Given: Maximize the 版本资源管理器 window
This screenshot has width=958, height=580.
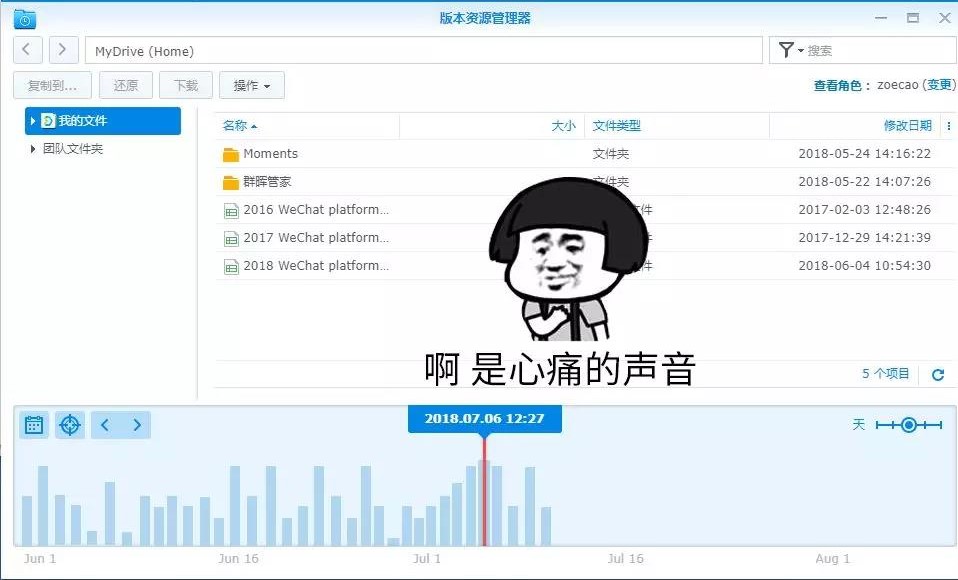Looking at the screenshot, I should [x=913, y=18].
